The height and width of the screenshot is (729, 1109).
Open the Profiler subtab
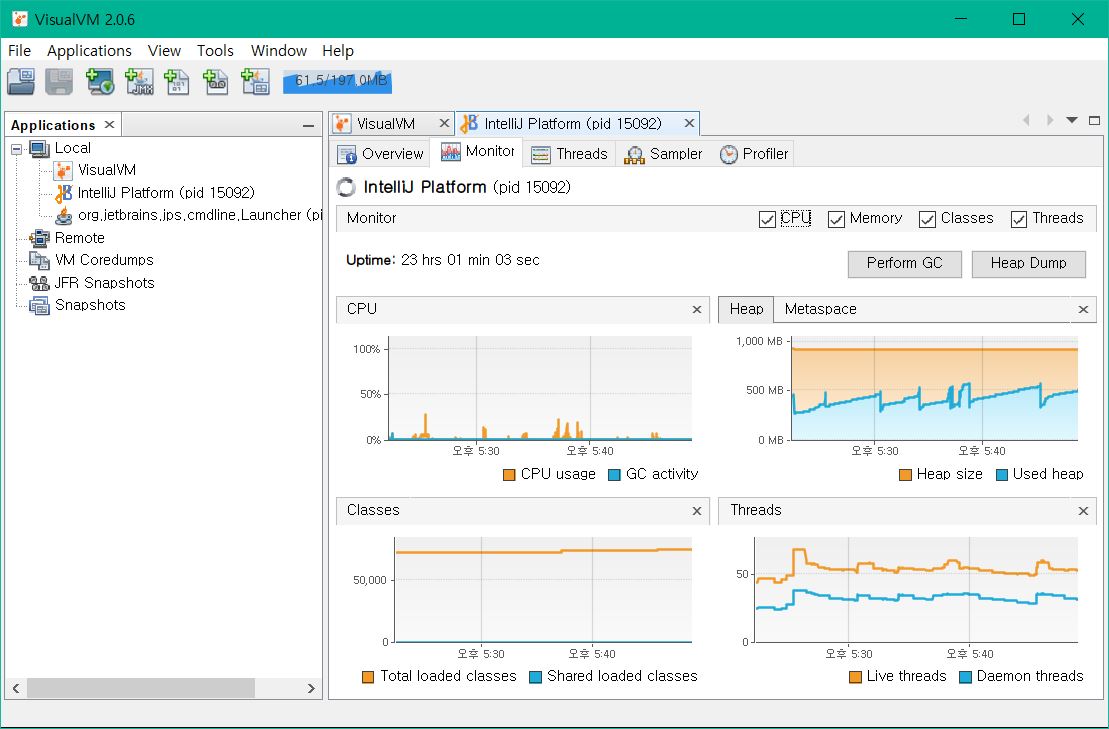(x=753, y=153)
